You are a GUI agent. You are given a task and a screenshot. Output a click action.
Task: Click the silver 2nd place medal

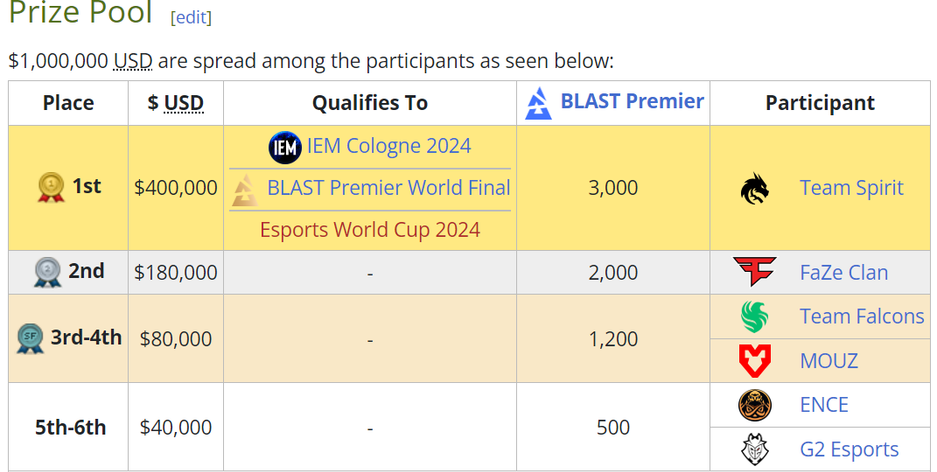(48, 272)
